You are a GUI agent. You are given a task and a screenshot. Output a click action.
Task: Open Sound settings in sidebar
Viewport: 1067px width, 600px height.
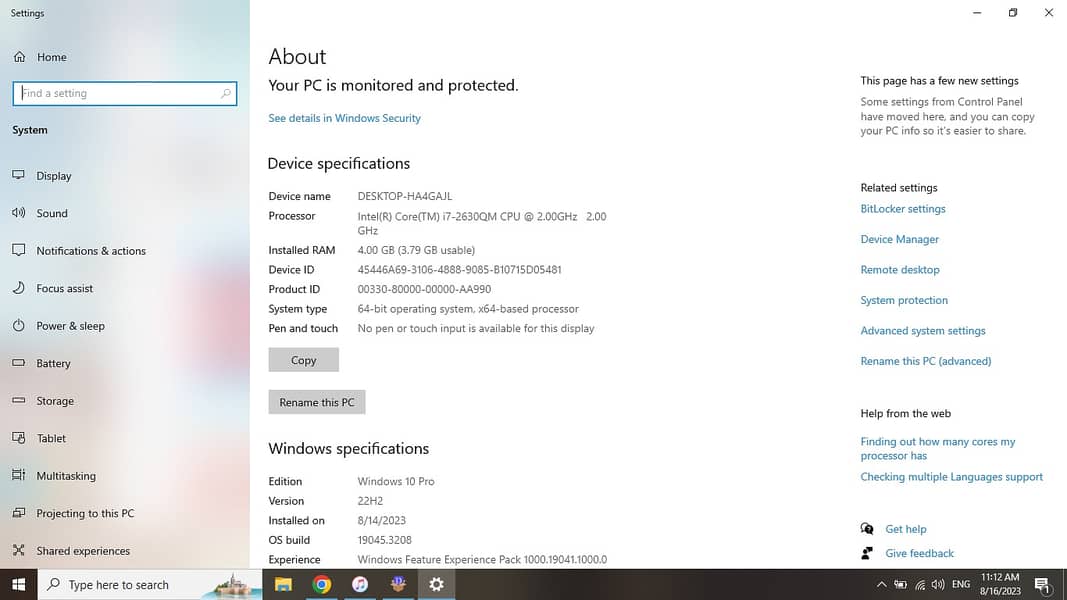(52, 213)
